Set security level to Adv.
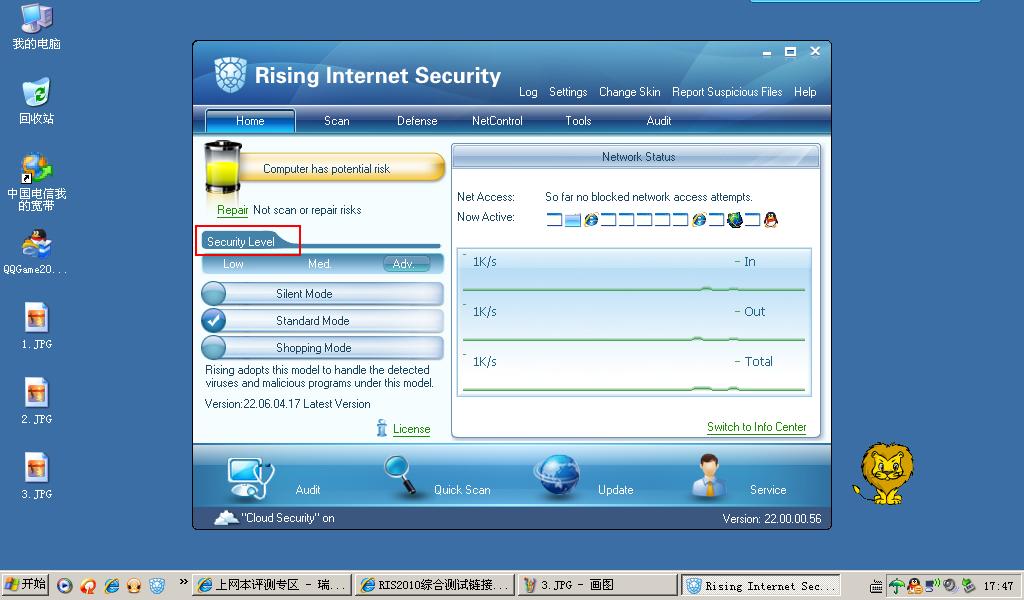1024x600 pixels. [x=406, y=264]
